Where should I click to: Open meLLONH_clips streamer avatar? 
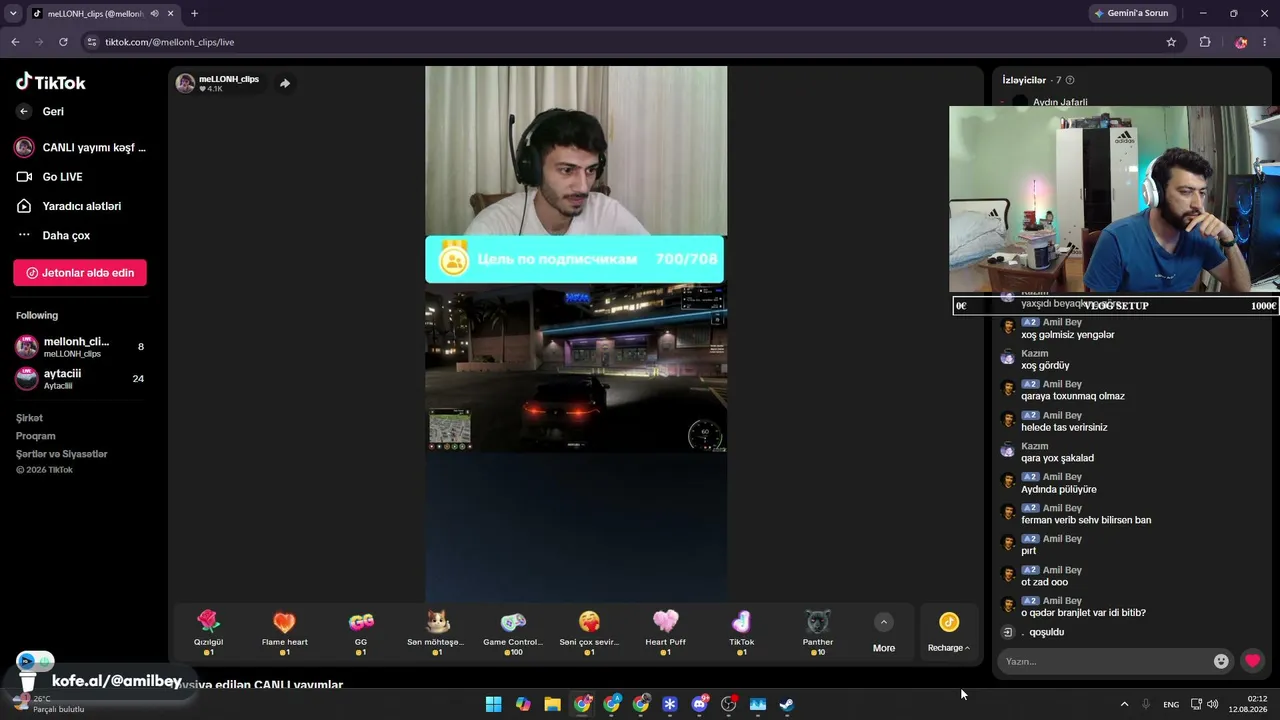185,83
